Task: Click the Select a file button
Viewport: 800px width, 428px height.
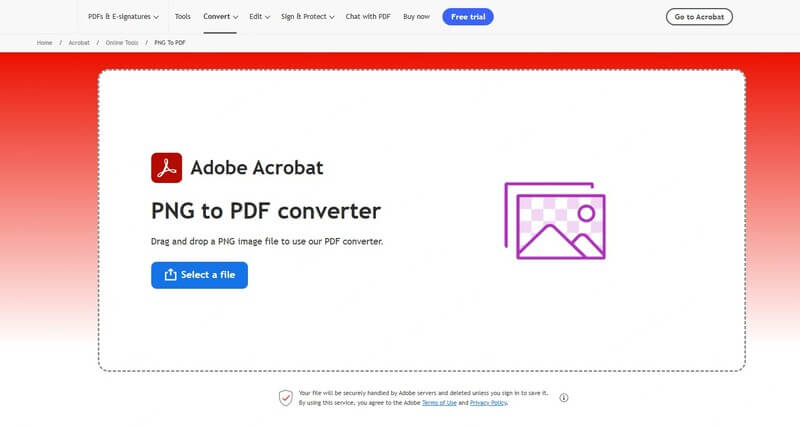Action: (199, 275)
